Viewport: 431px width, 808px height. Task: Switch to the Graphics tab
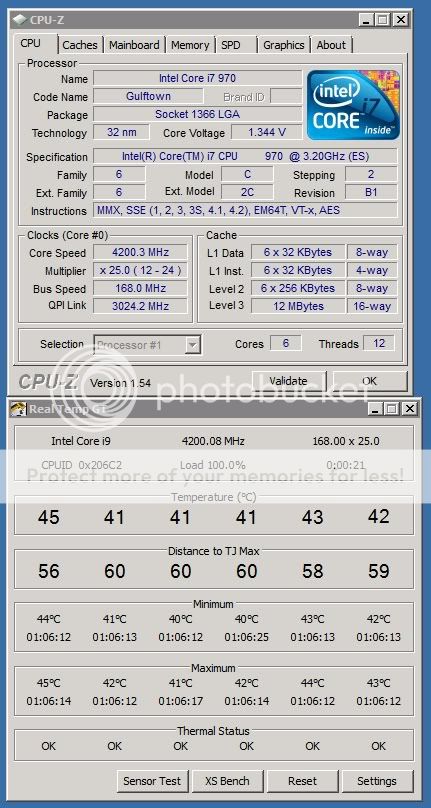click(x=284, y=45)
